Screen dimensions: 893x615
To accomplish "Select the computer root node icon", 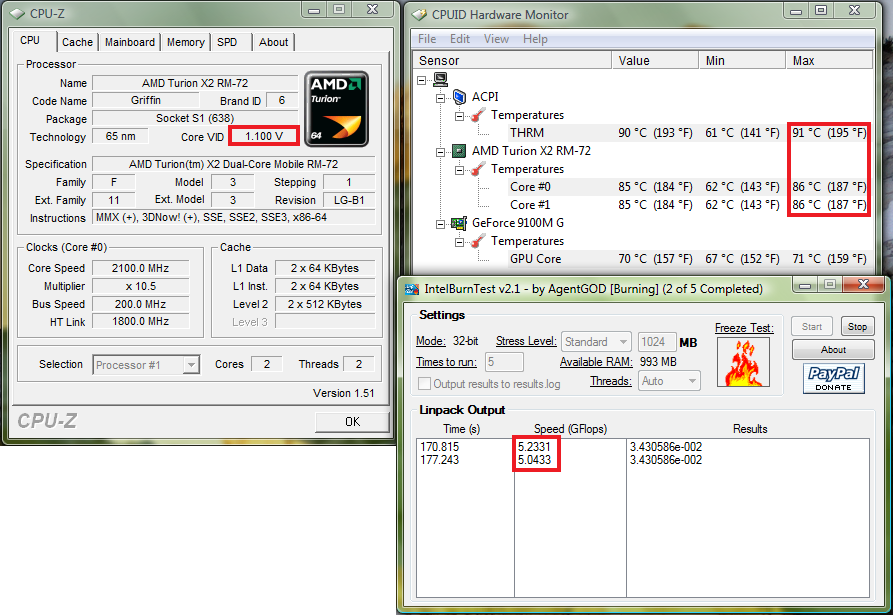I will [x=440, y=79].
